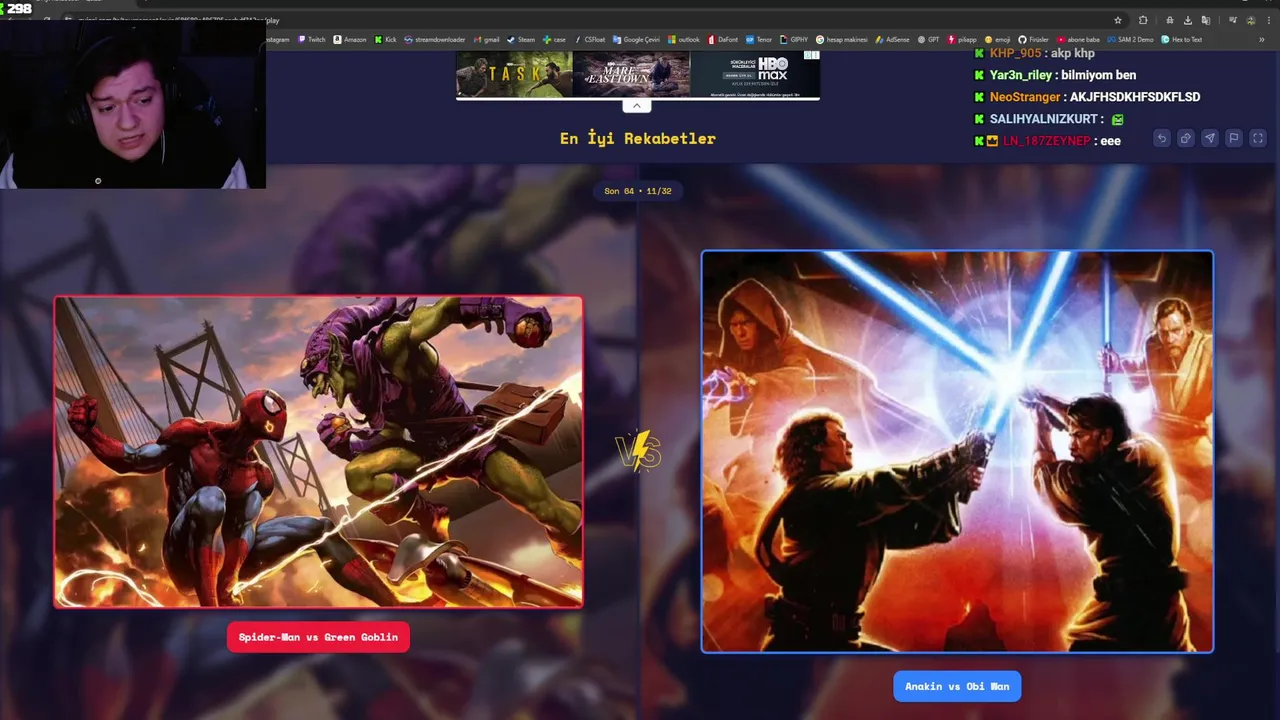Screen dimensions: 1280x720
Task: Open the outlook bookmark
Action: [684, 40]
